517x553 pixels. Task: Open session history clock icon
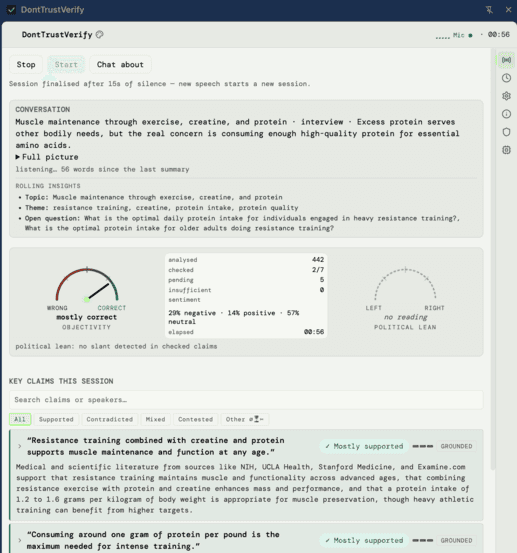[506, 78]
